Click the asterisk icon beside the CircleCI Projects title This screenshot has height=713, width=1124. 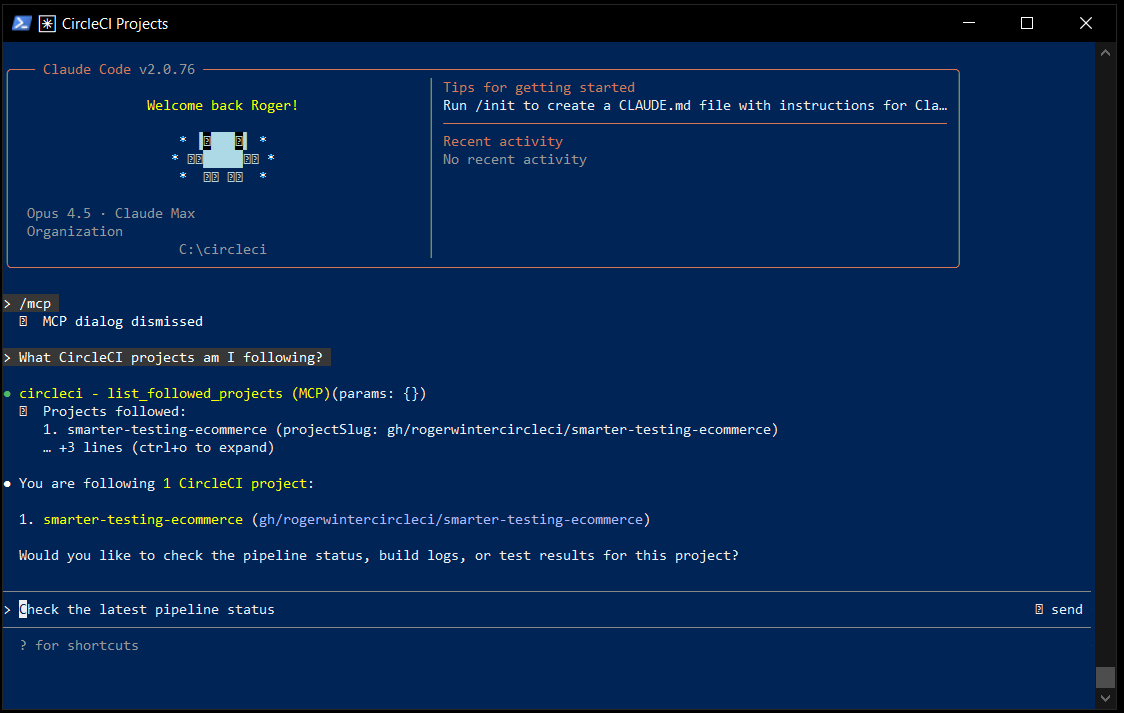click(47, 24)
